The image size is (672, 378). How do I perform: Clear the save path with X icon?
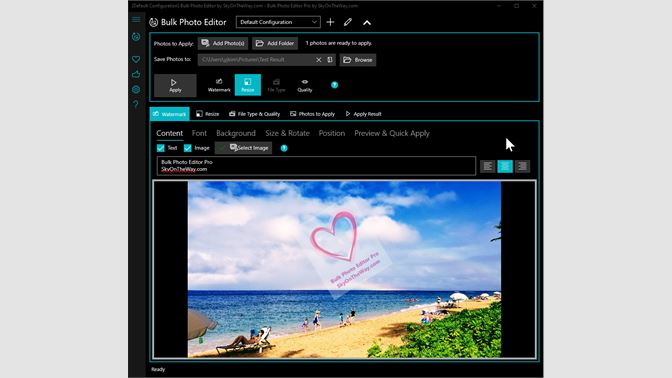pos(318,60)
